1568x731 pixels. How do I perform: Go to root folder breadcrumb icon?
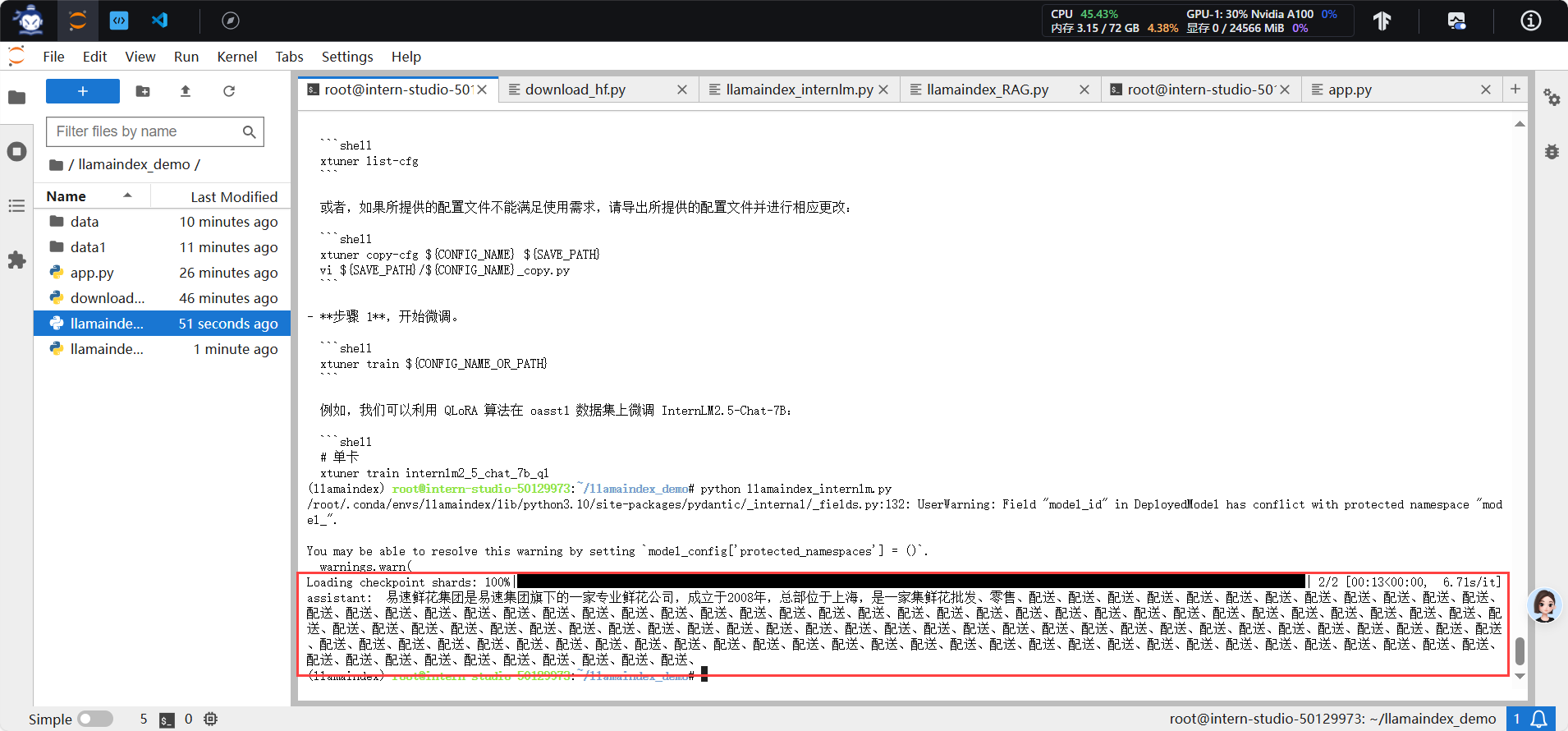56,165
